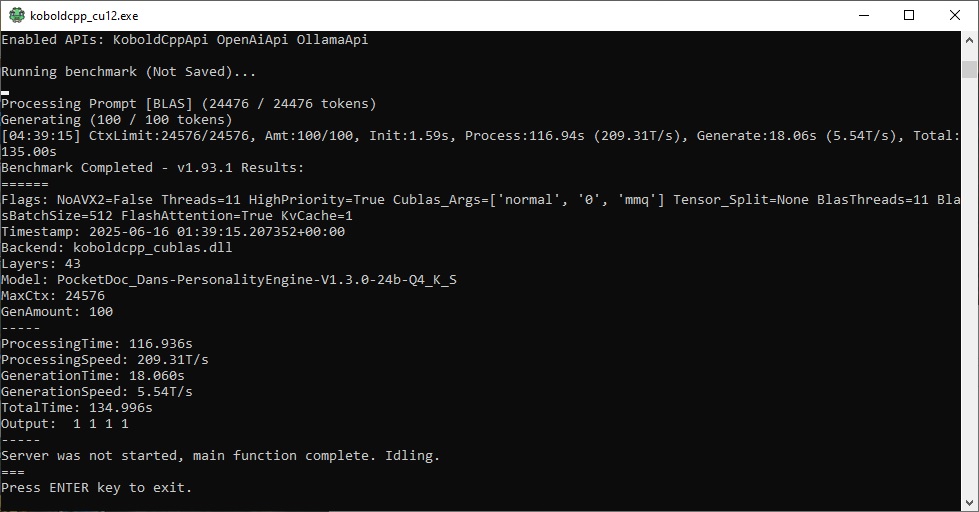Click the Timestamp line in output
The image size is (979, 512).
click(173, 232)
